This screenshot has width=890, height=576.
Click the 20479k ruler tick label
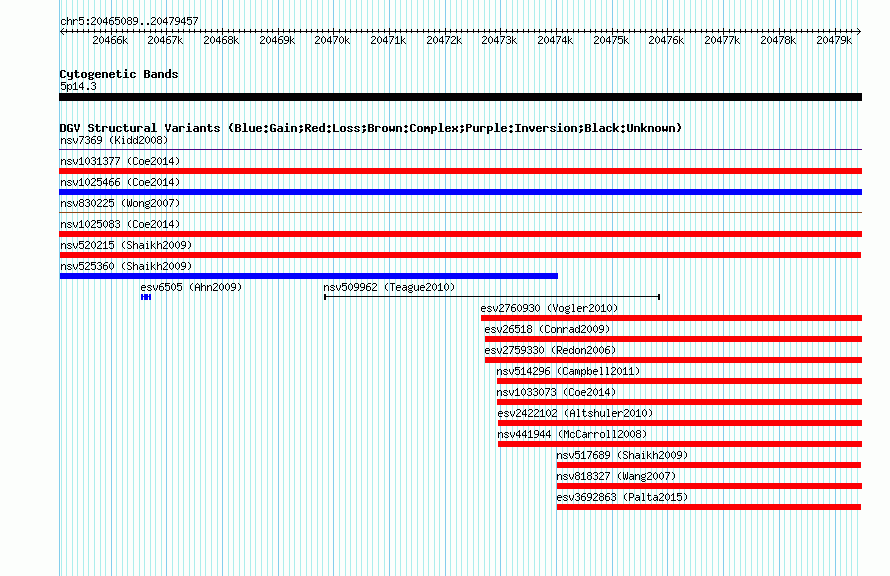click(834, 40)
